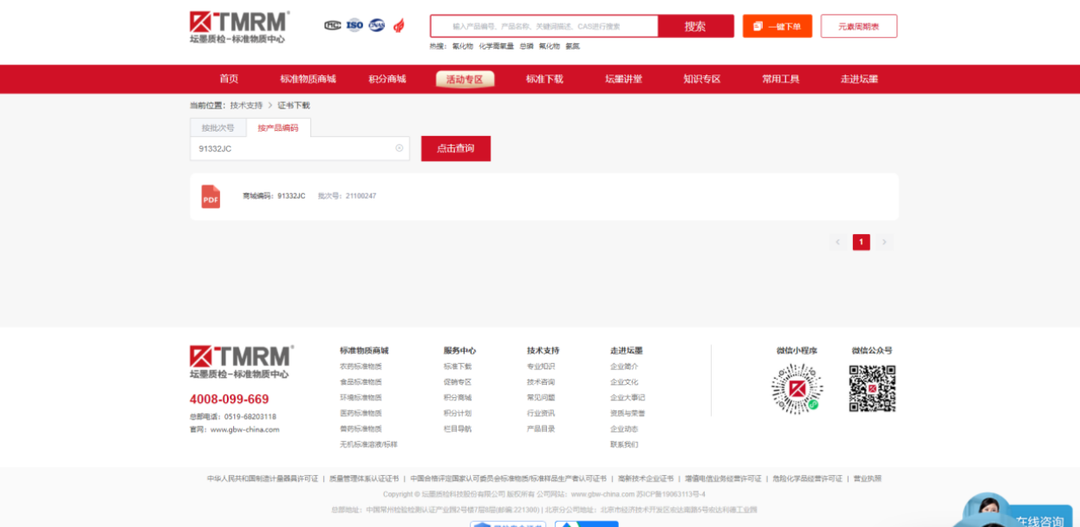Focus the top product search input box
Viewport: 1080px width, 527px height.
544,26
